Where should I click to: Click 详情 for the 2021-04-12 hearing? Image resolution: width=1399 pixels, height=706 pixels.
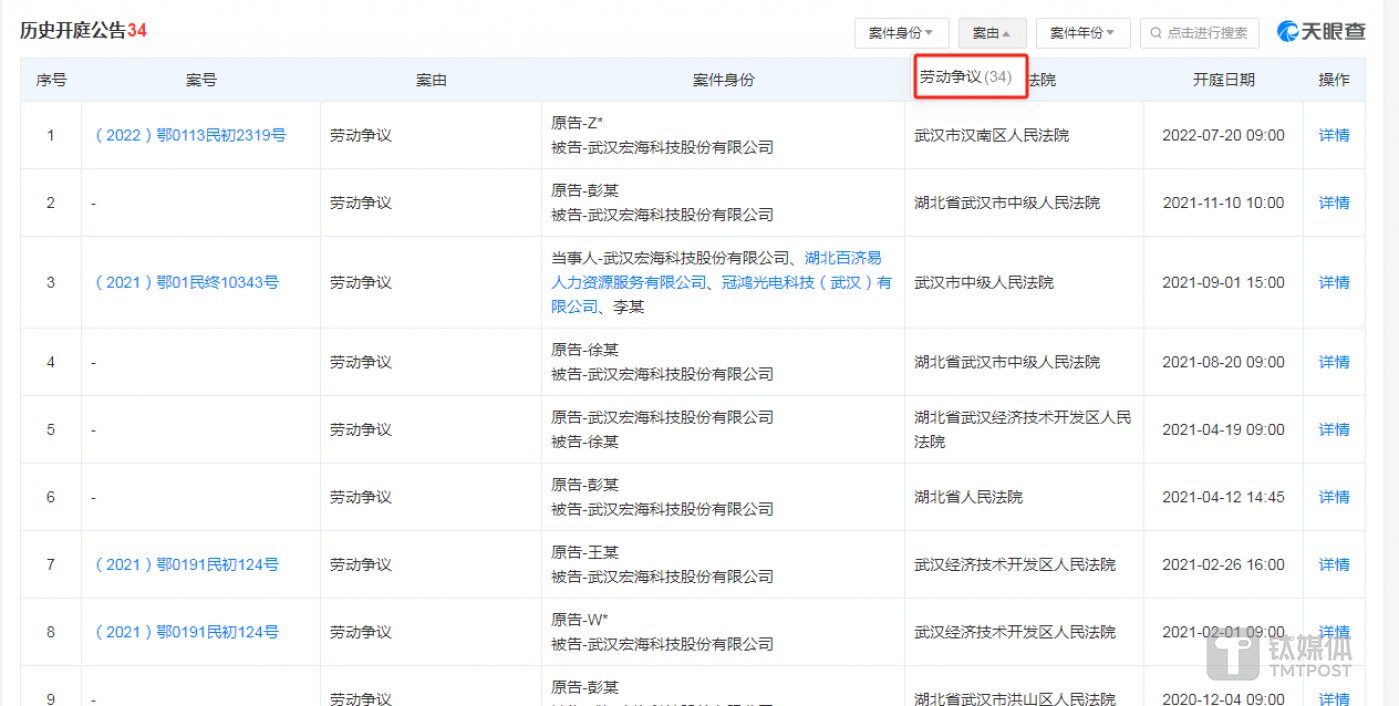coord(1334,497)
